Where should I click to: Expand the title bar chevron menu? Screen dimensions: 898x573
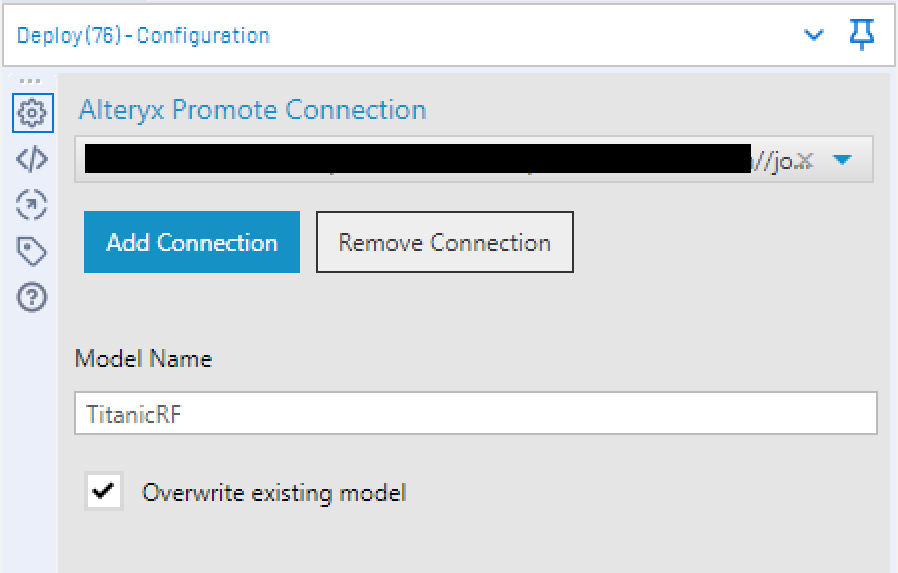(x=814, y=35)
